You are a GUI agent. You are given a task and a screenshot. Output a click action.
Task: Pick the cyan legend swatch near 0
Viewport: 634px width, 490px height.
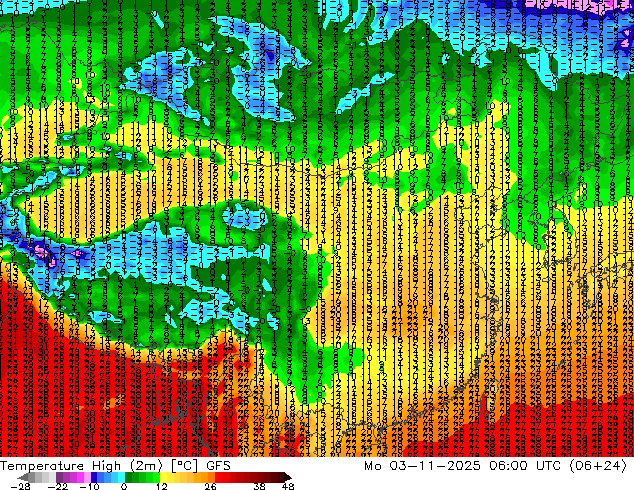(121, 477)
